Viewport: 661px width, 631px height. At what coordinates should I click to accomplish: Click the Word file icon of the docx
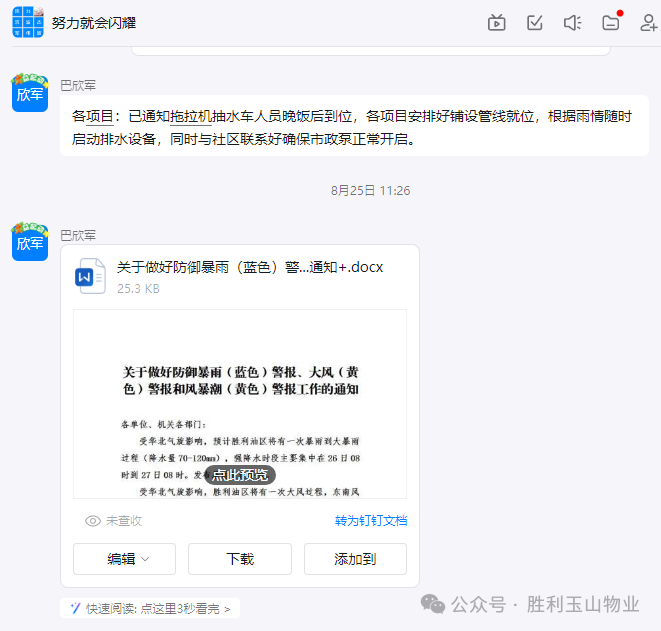pos(91,276)
